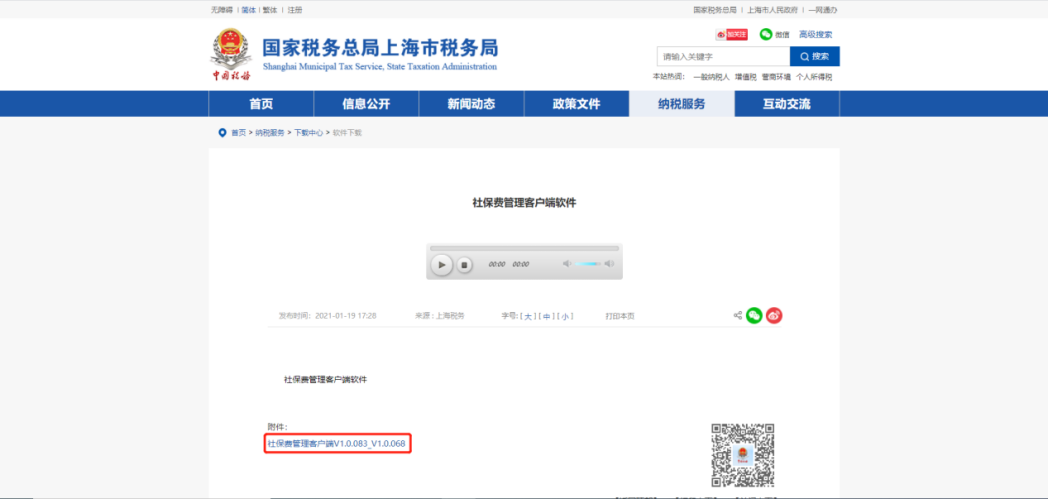Set font size to 小 (small)

566,316
